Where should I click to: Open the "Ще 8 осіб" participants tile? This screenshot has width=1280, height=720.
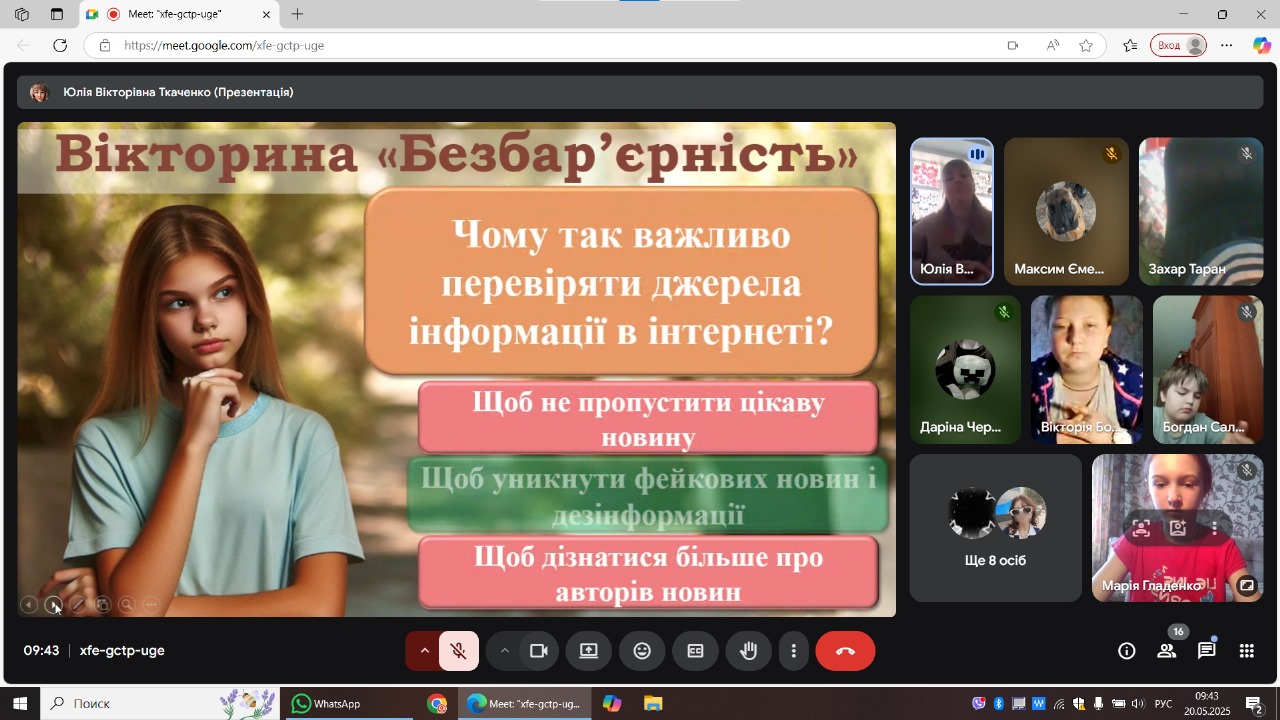(995, 528)
